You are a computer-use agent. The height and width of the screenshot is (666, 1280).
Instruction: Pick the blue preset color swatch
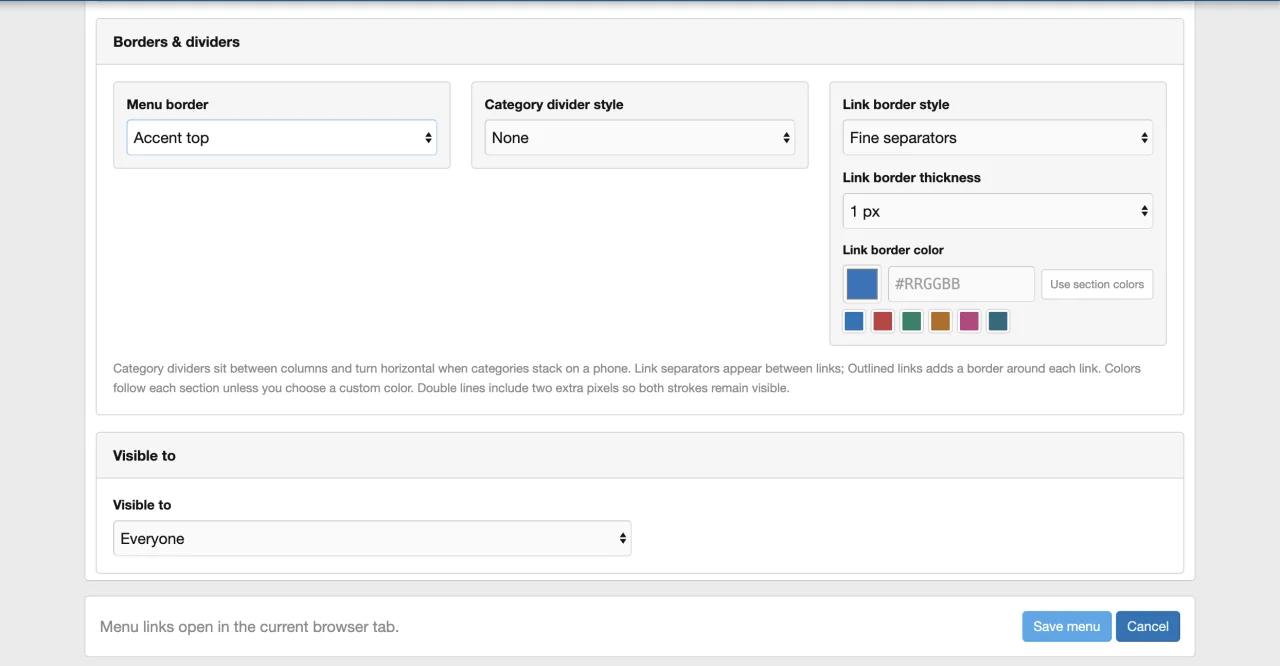point(854,321)
